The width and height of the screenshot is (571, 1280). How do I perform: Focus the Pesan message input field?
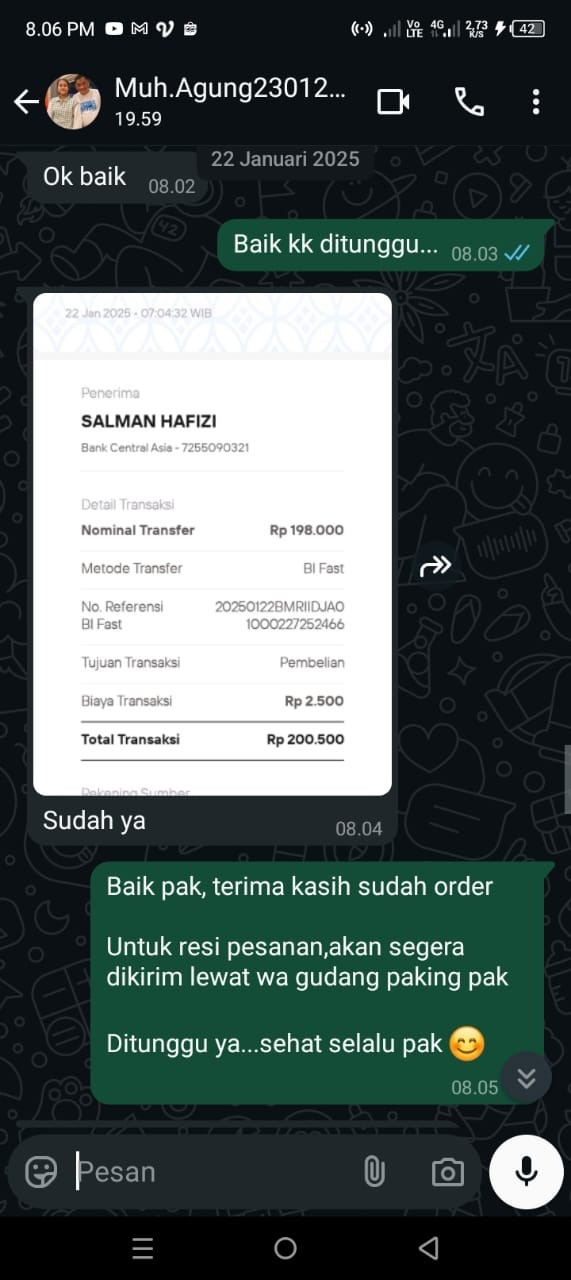pos(210,1171)
